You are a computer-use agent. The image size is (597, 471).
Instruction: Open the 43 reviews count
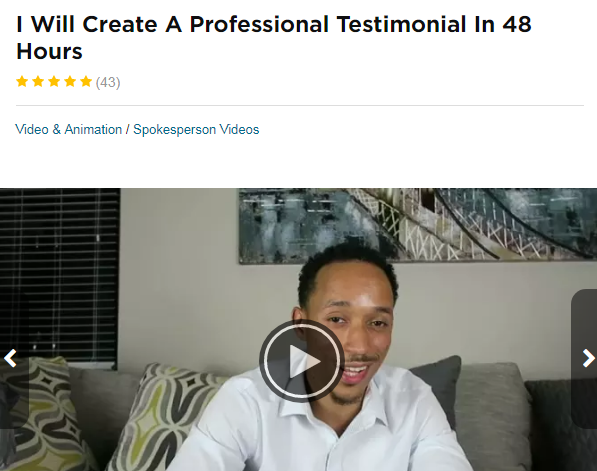click(x=108, y=82)
